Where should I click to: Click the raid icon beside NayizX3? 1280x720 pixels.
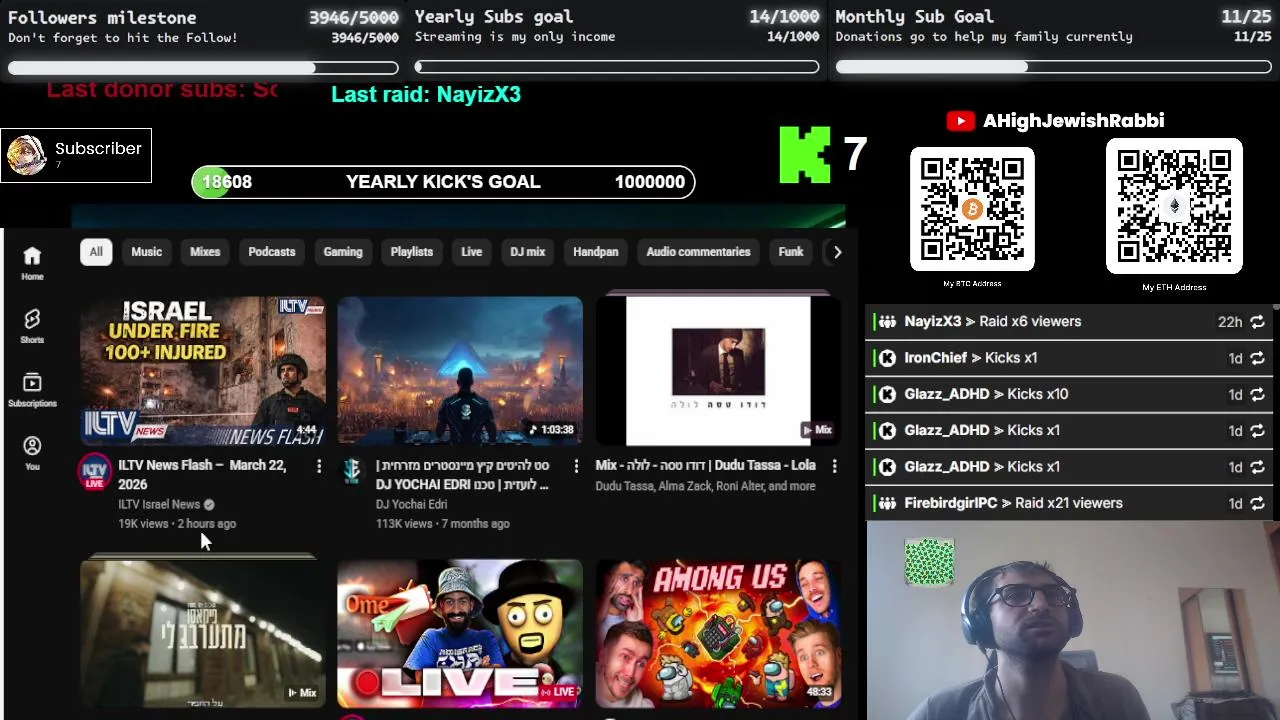[x=887, y=322]
